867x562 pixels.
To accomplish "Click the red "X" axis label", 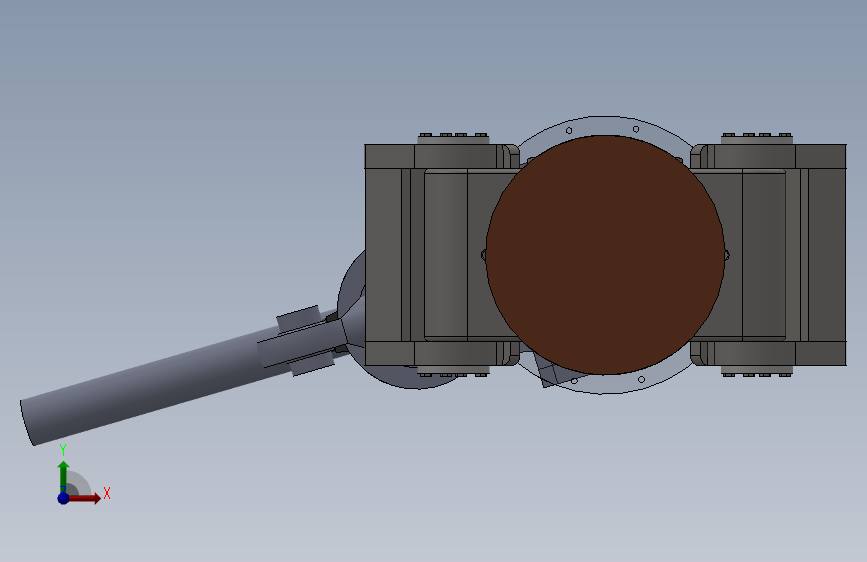I will coord(107,493).
